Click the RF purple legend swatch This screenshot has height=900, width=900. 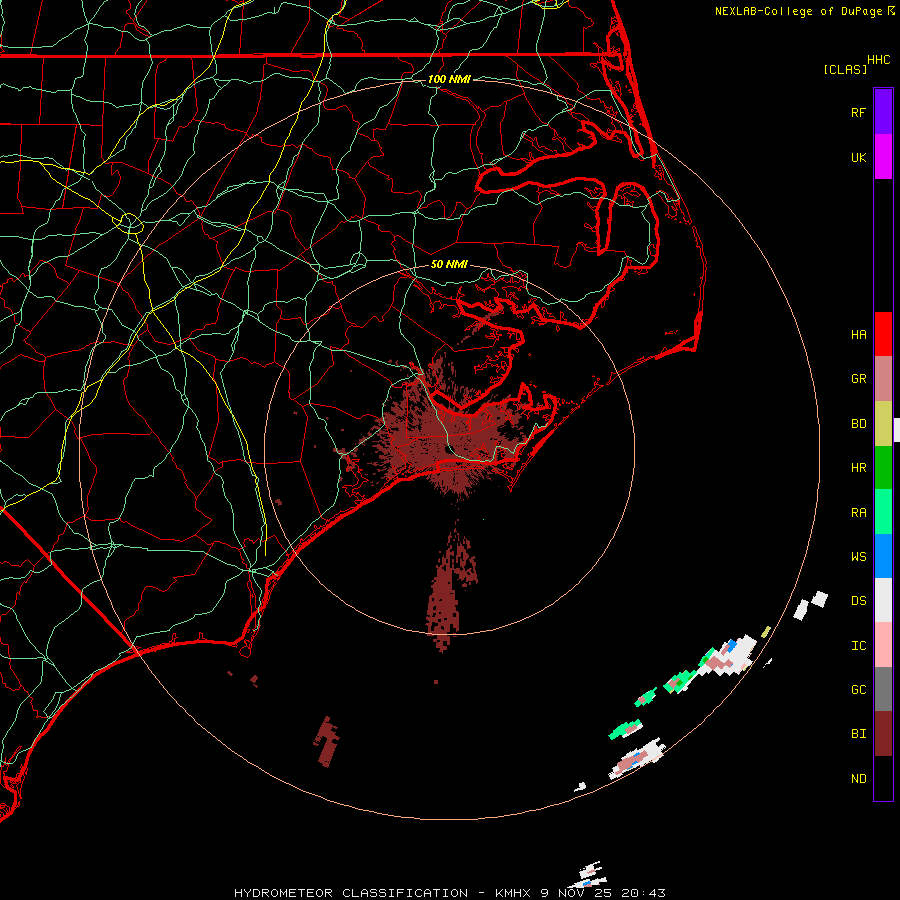point(883,112)
